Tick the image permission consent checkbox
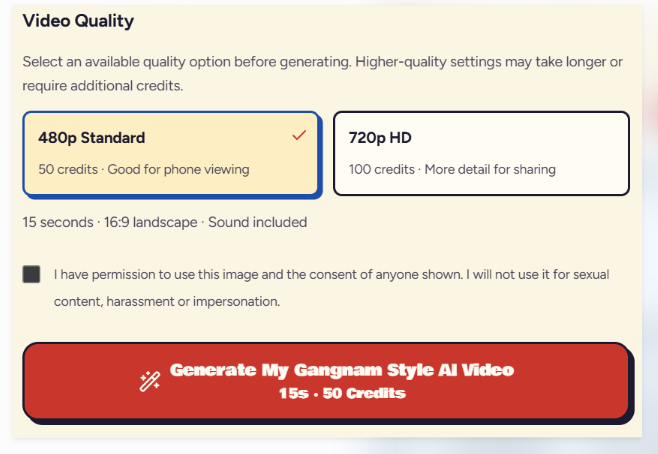Viewport: 658px width, 454px height. click(31, 274)
